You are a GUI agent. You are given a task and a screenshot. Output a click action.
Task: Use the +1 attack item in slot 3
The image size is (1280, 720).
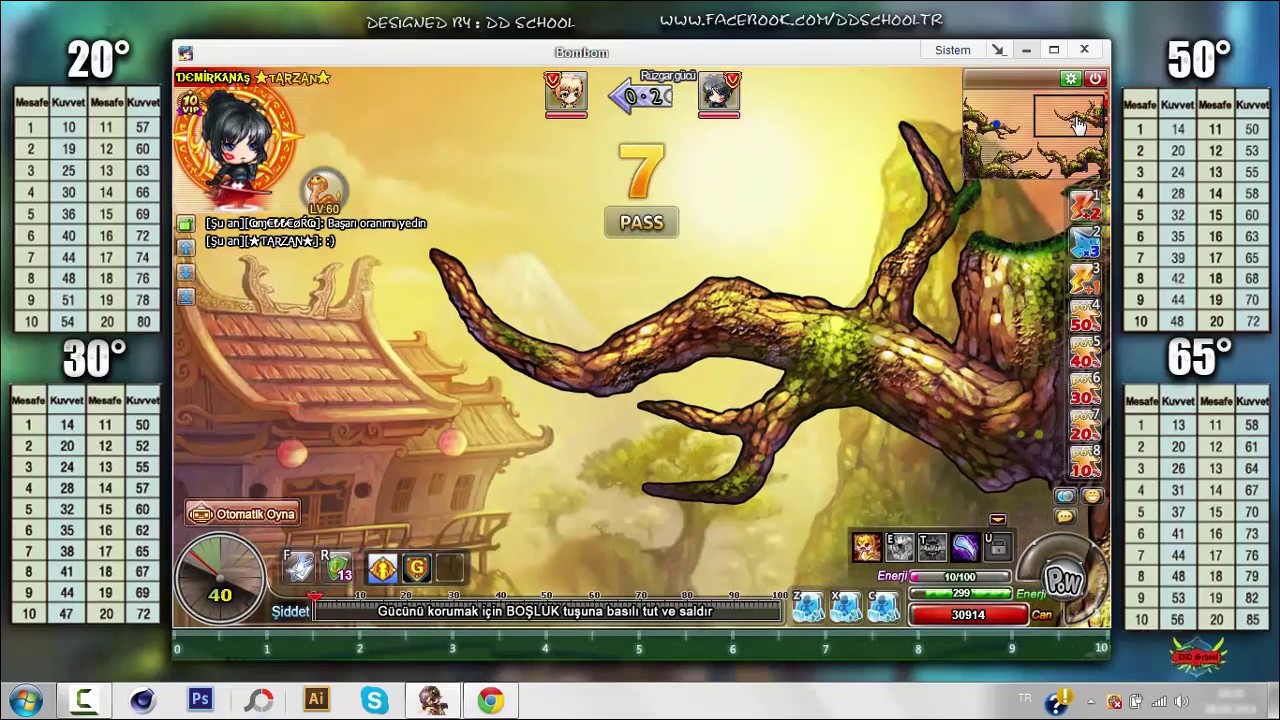click(1085, 279)
